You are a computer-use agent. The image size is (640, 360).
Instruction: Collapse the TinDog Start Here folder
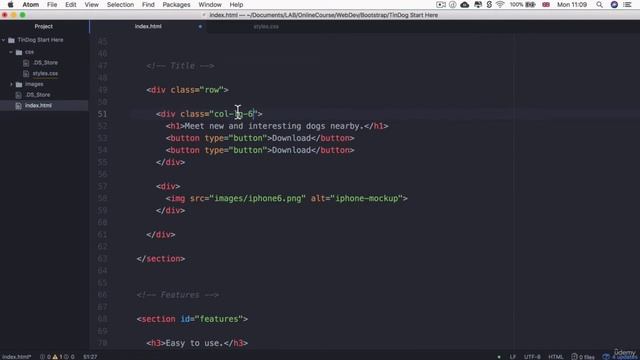coord(4,40)
